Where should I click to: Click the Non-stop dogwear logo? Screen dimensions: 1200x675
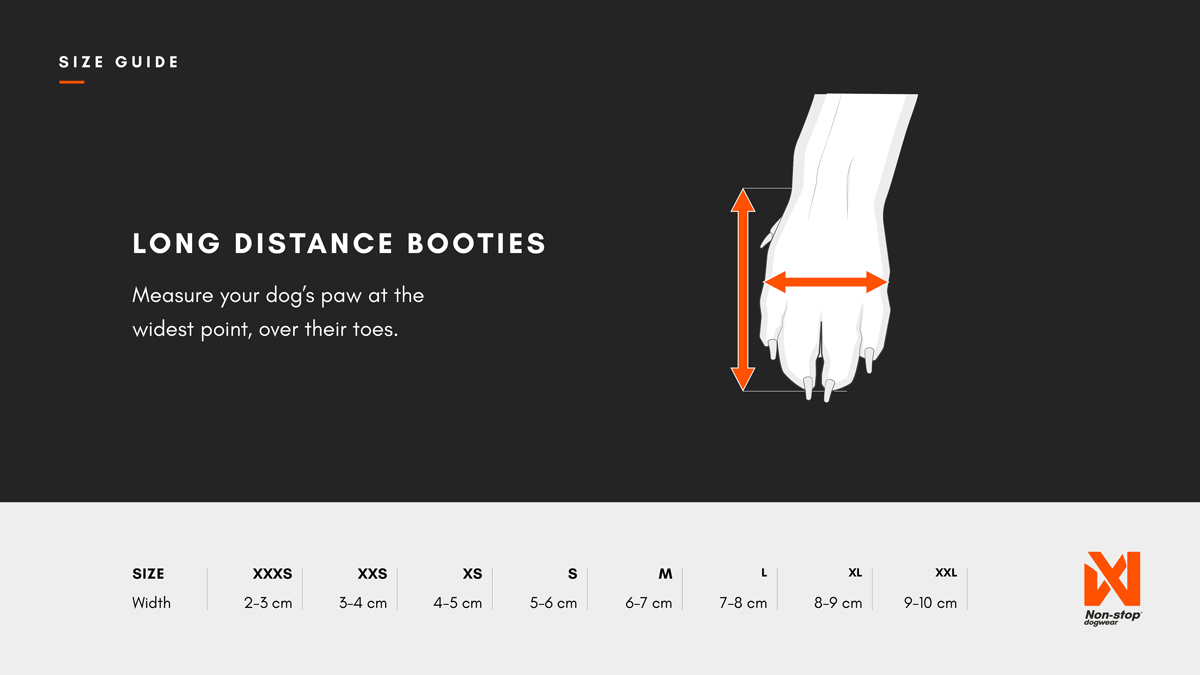tap(1112, 590)
